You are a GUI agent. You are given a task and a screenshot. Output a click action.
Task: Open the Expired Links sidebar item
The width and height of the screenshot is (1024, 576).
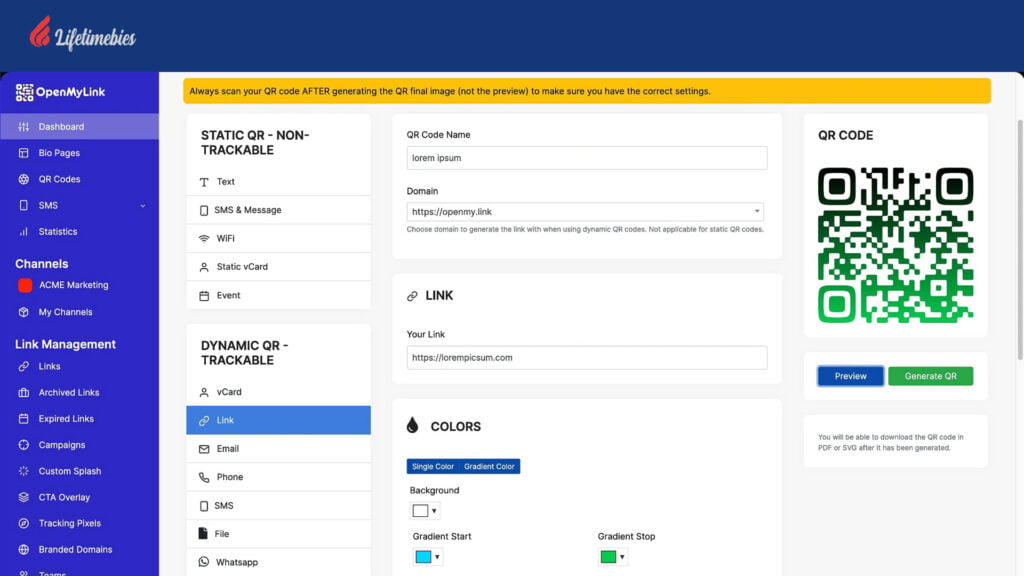79,419
